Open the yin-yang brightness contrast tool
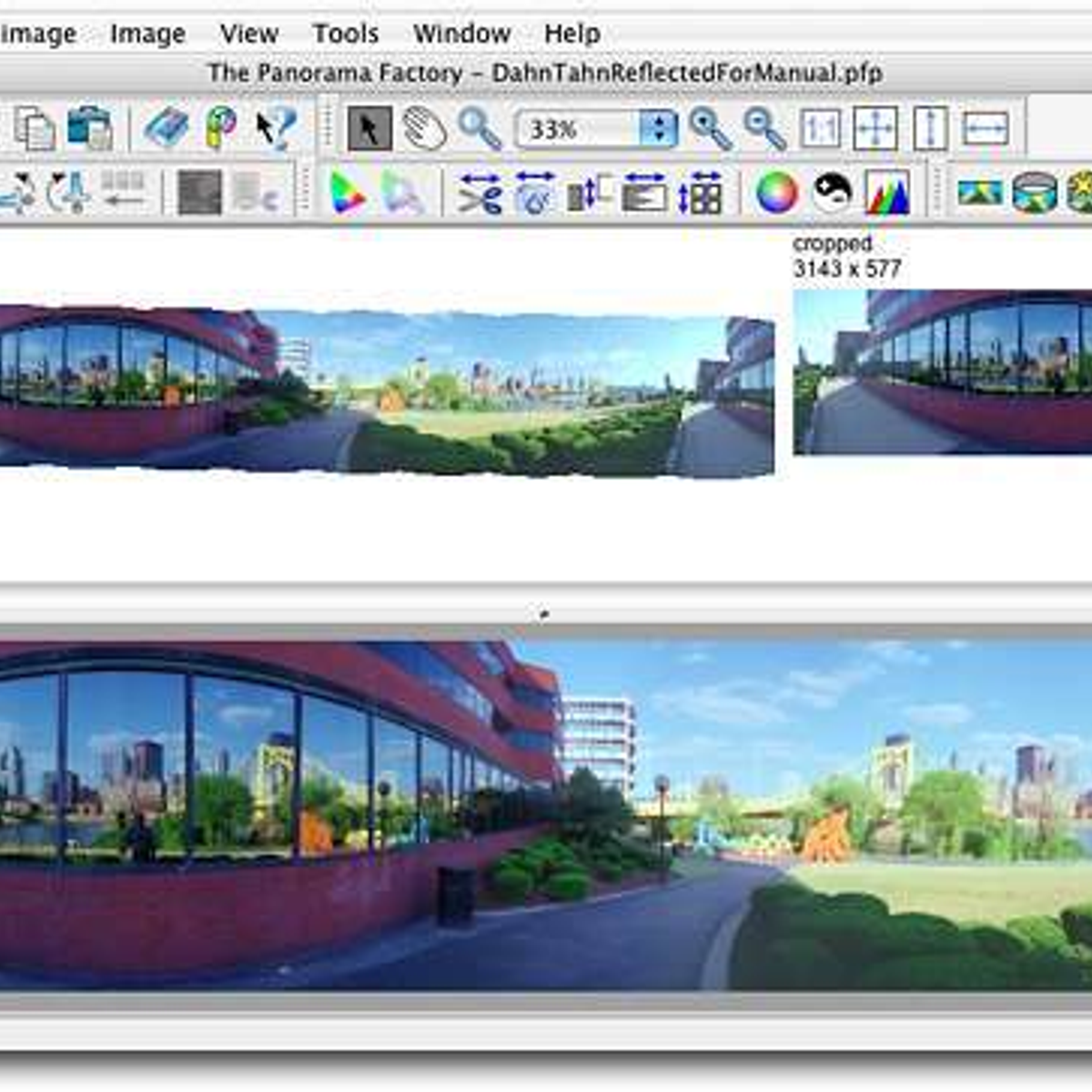The image size is (1092, 1092). tap(832, 193)
